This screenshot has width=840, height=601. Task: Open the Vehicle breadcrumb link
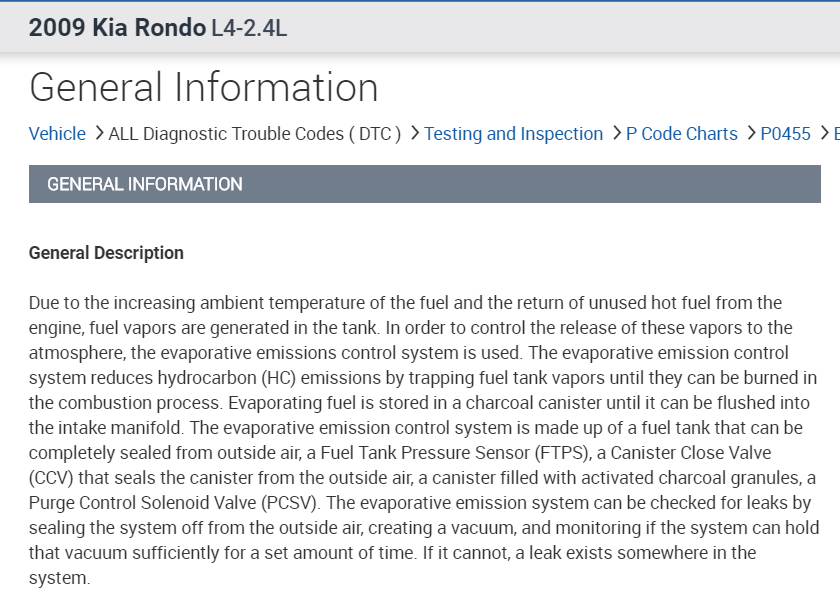click(x=57, y=134)
